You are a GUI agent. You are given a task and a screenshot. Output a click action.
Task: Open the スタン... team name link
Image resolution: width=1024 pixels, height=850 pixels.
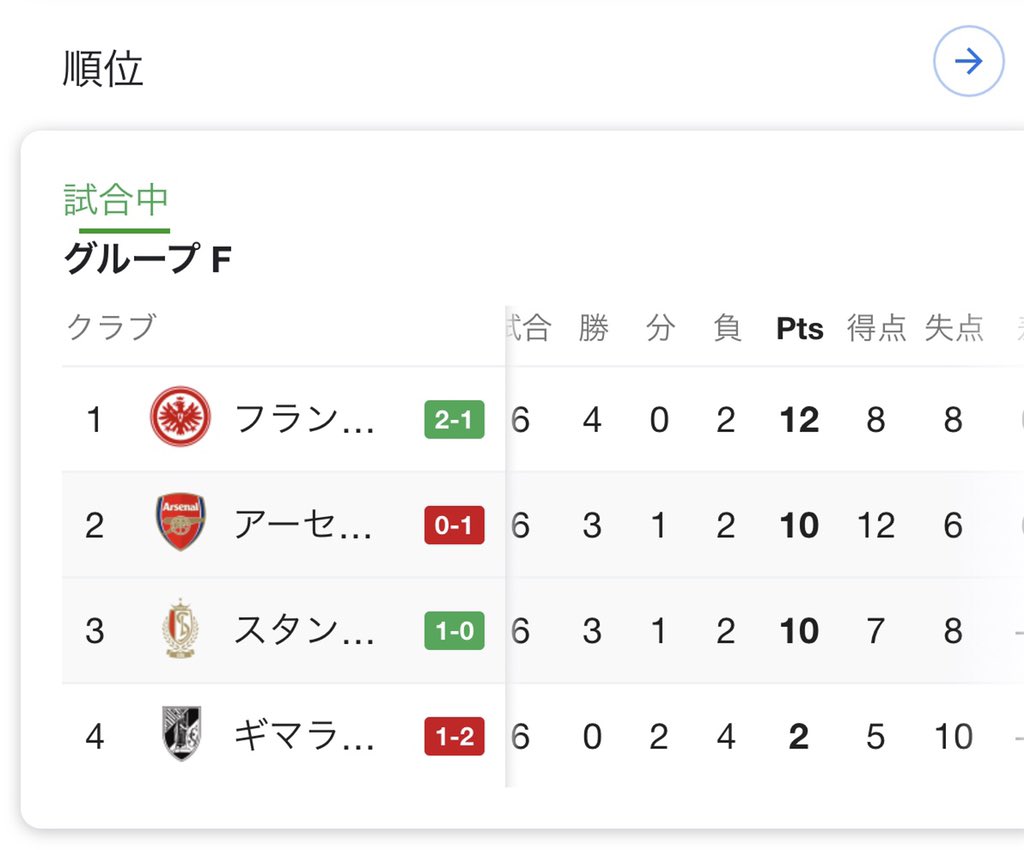click(x=304, y=631)
